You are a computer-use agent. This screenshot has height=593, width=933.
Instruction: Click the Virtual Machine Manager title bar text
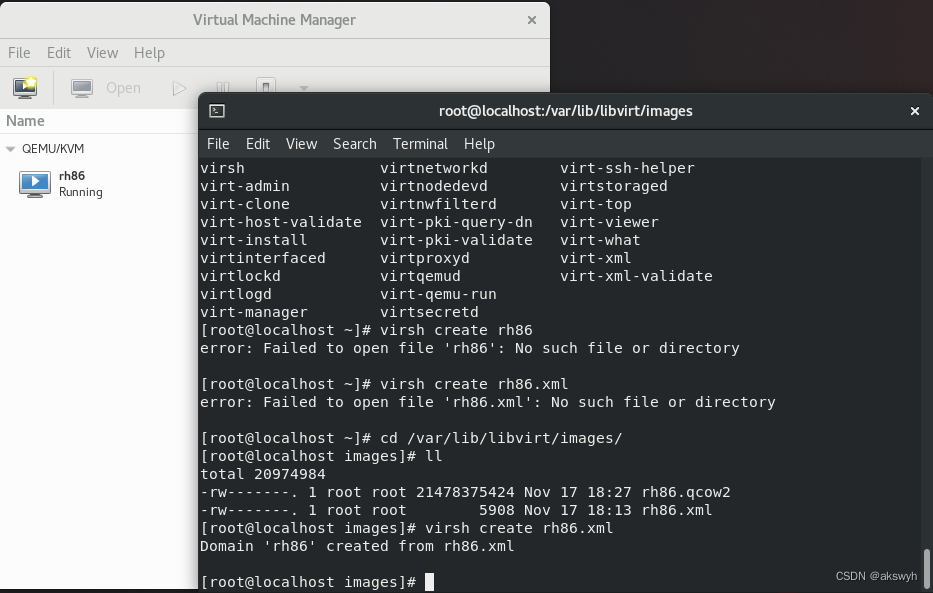click(274, 20)
